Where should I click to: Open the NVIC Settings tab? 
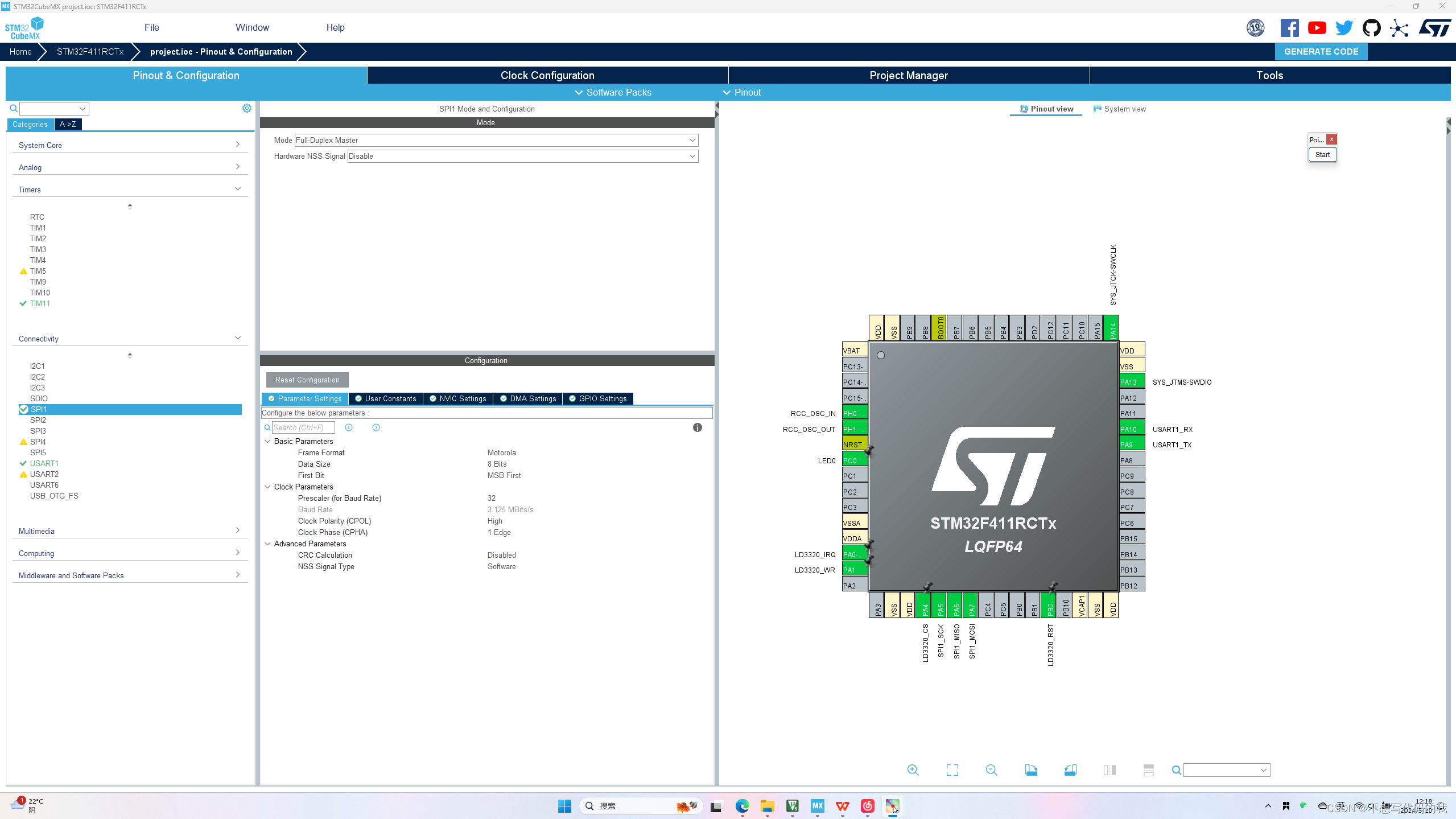coord(458,398)
